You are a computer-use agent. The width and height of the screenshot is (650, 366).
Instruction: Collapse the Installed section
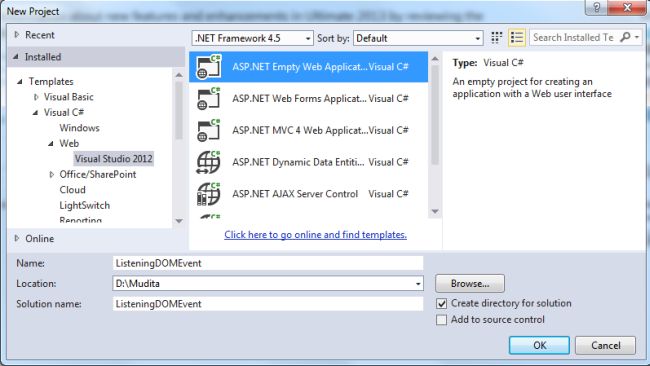pos(16,57)
